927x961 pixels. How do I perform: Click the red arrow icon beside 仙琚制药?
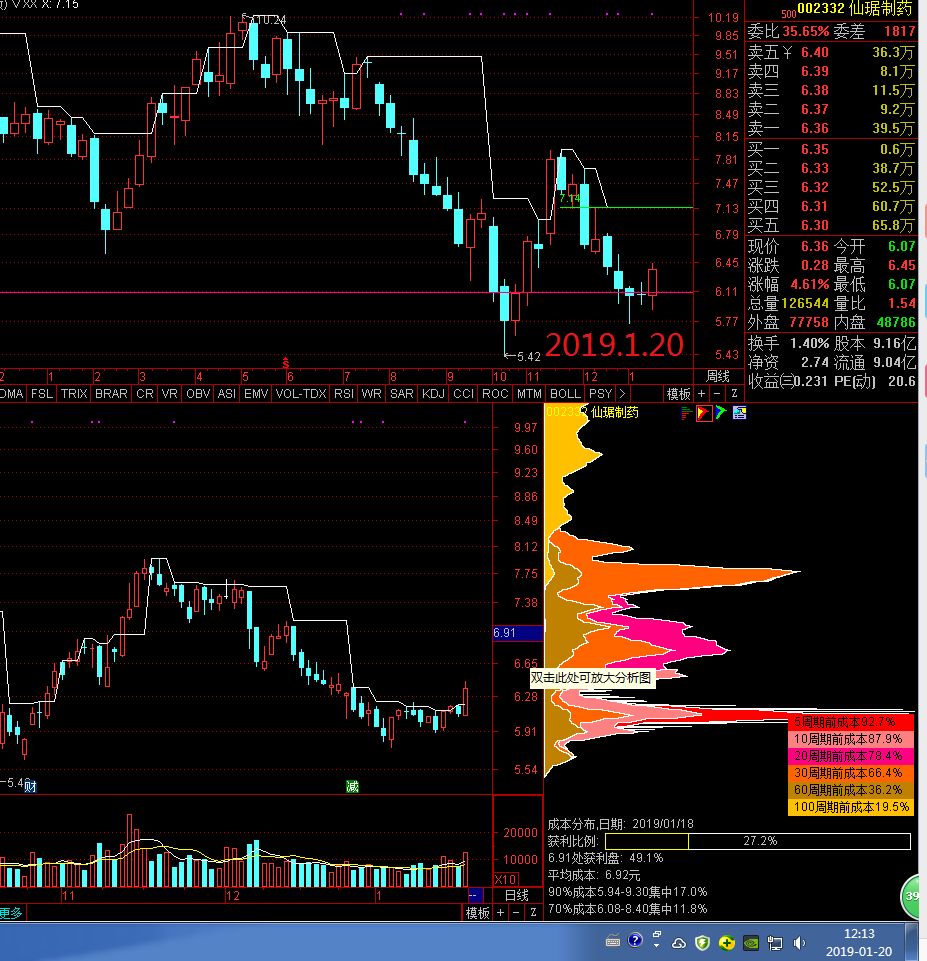703,413
